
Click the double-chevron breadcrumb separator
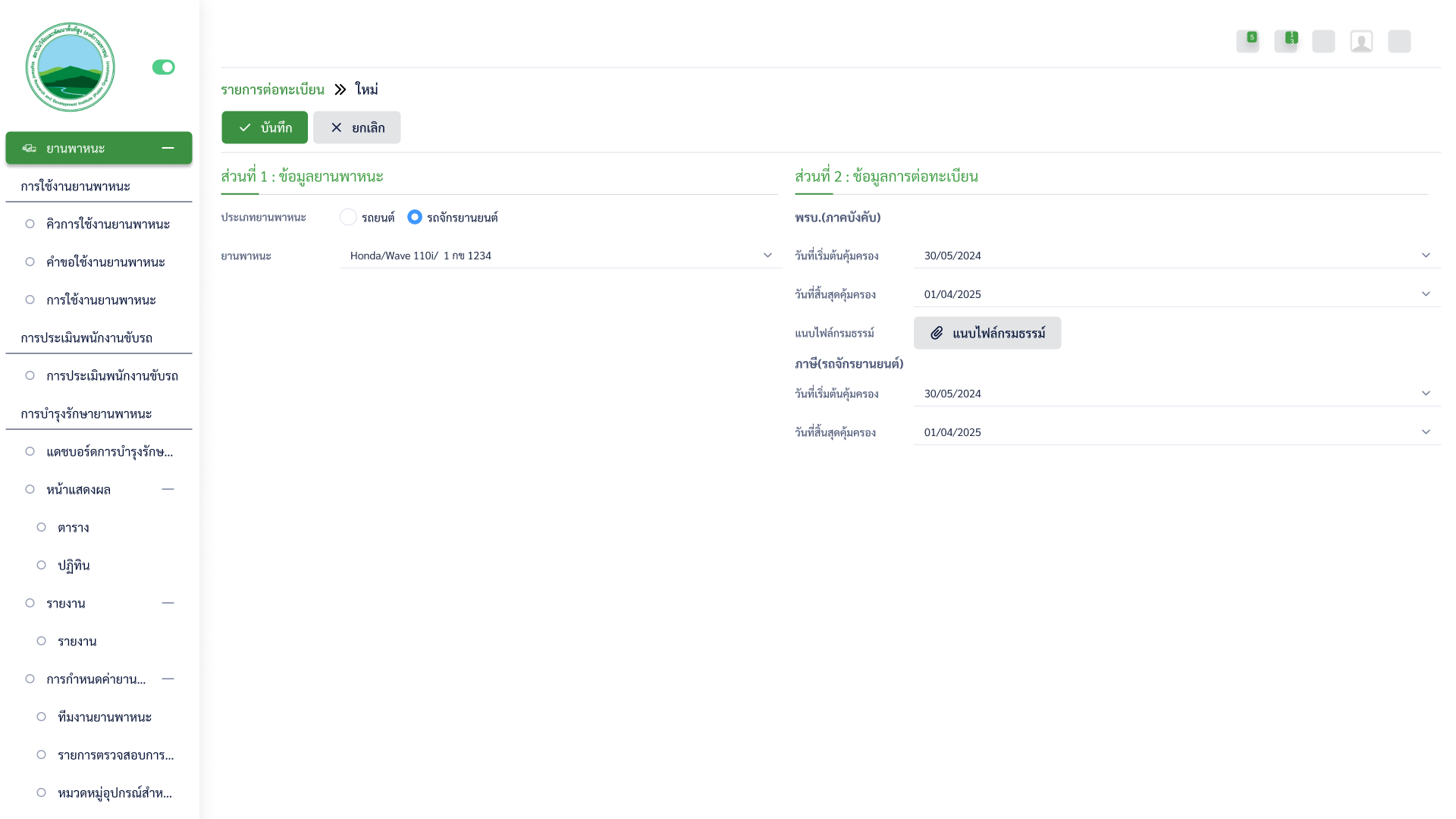coord(340,89)
